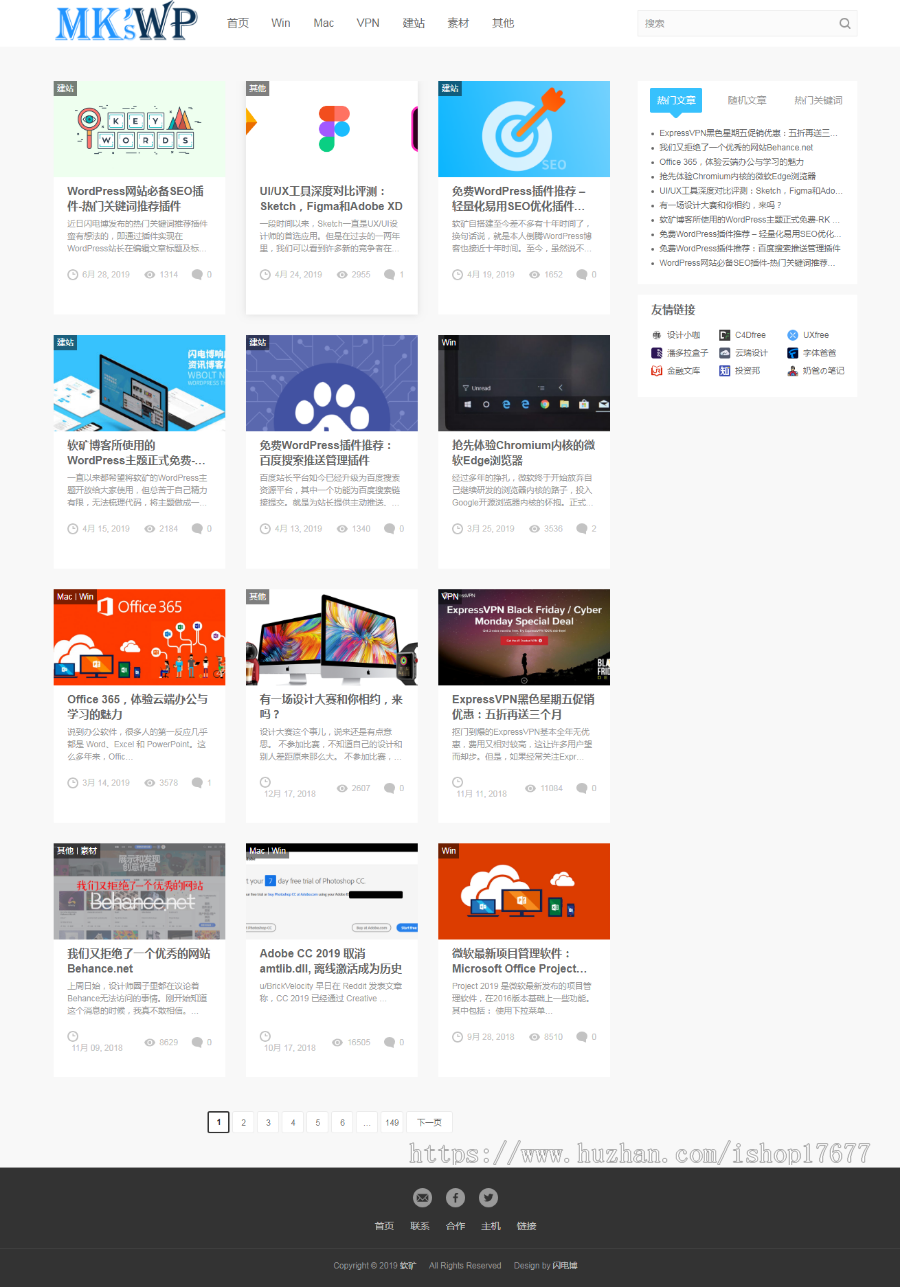Click 闪电博 designer link in footer
Viewport: 900px width, 1287px height.
coord(565,1265)
